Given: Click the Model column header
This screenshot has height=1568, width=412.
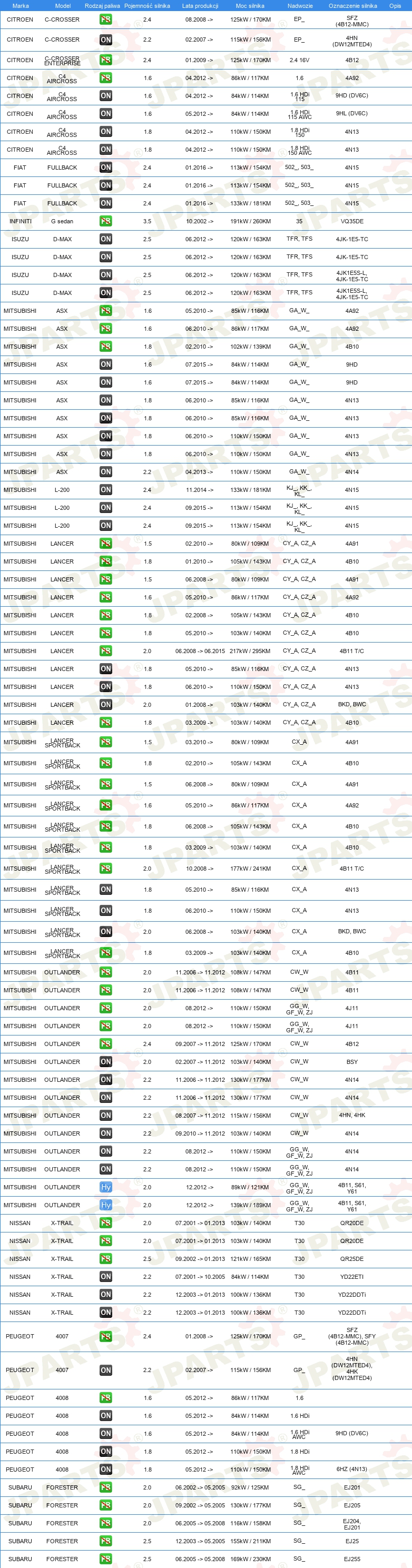Looking at the screenshot, I should 63,5.
